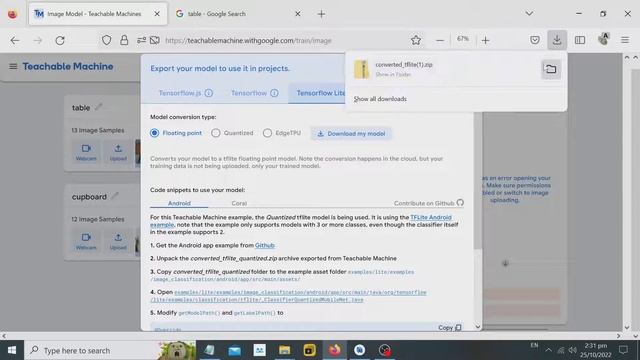
Task: Select Quantized conversion type
Action: pyautogui.click(x=216, y=133)
